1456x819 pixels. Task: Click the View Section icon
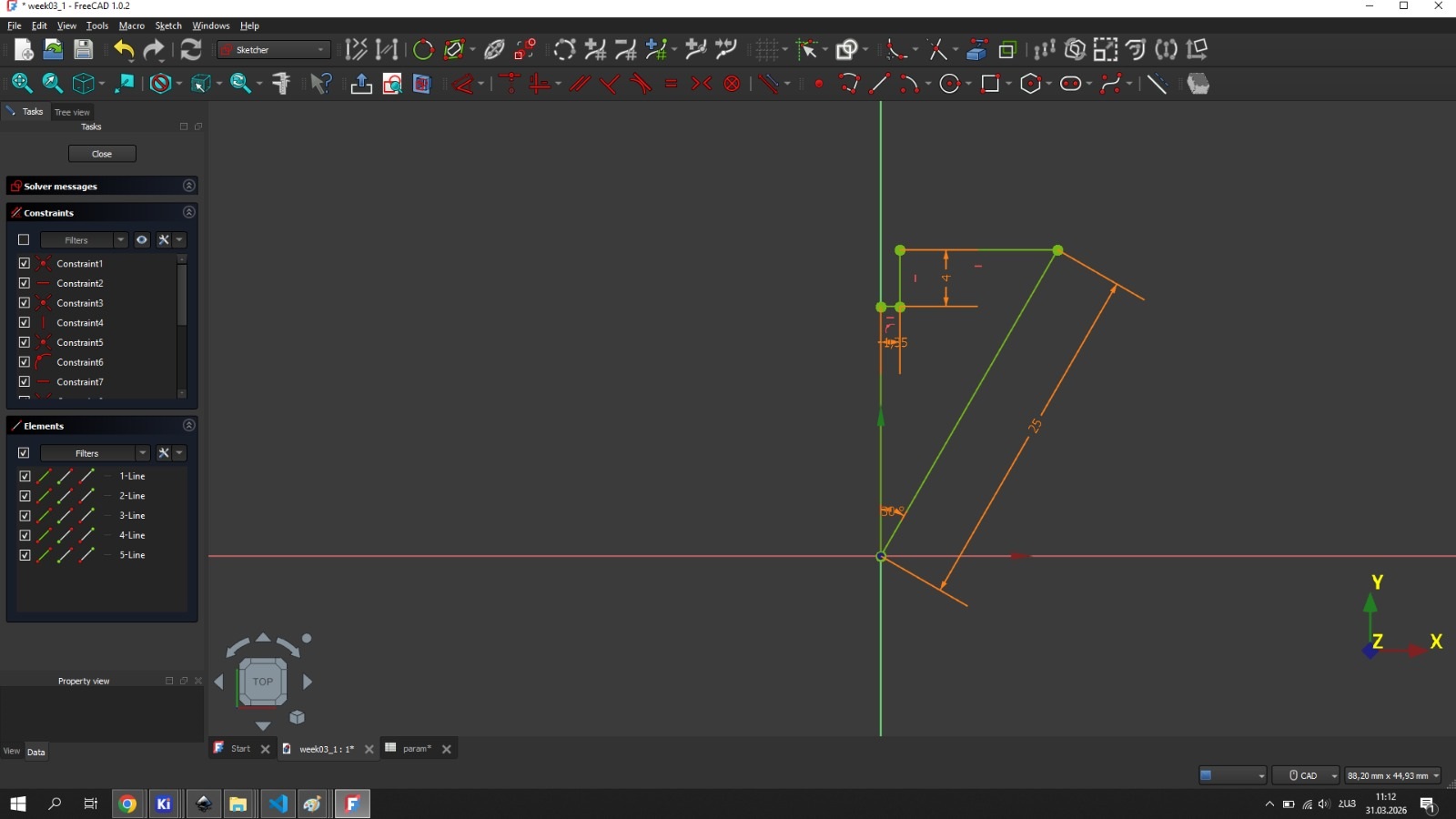[x=421, y=84]
